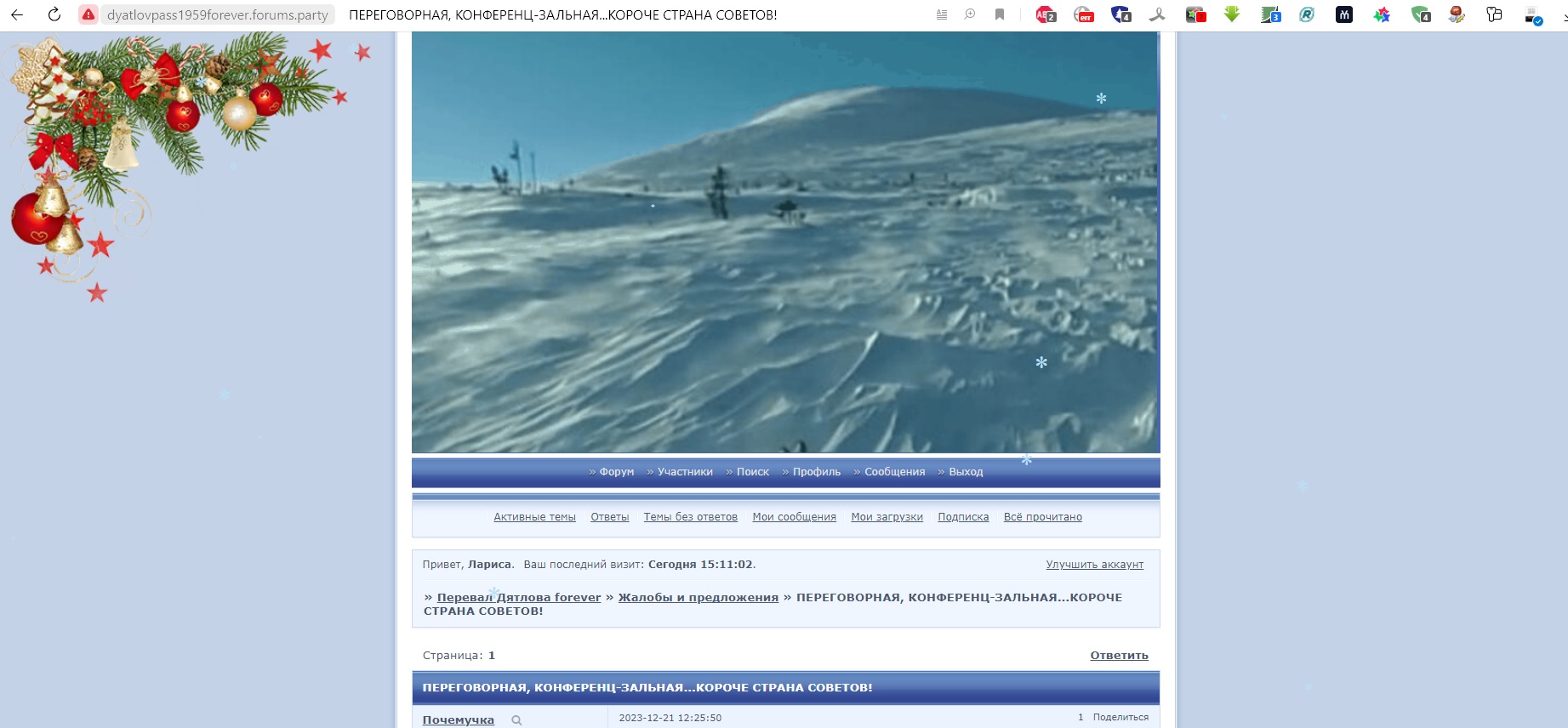Open the green download arrow extension
Viewport: 1568px width, 728px height.
click(x=1232, y=14)
